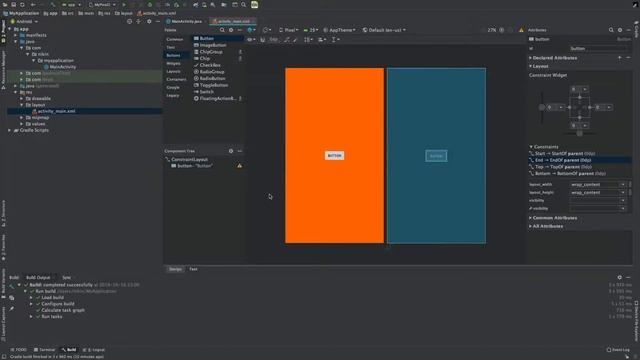
Task: Select the button in the orange design preview
Action: coord(334,156)
